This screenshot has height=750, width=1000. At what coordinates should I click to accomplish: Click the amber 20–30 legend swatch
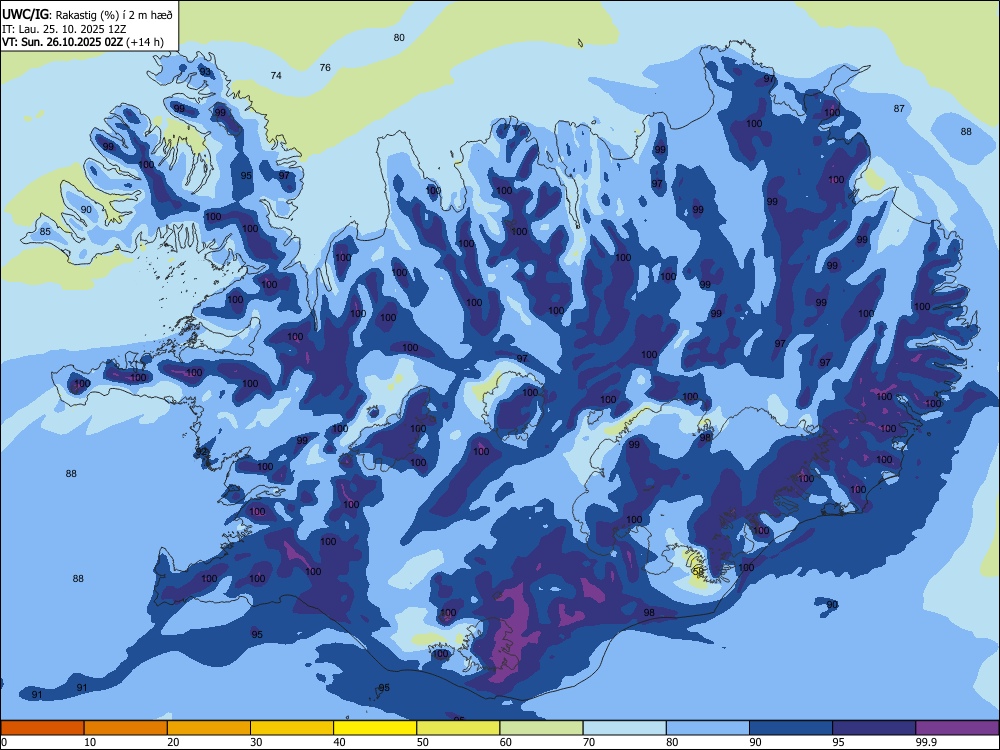tap(209, 728)
